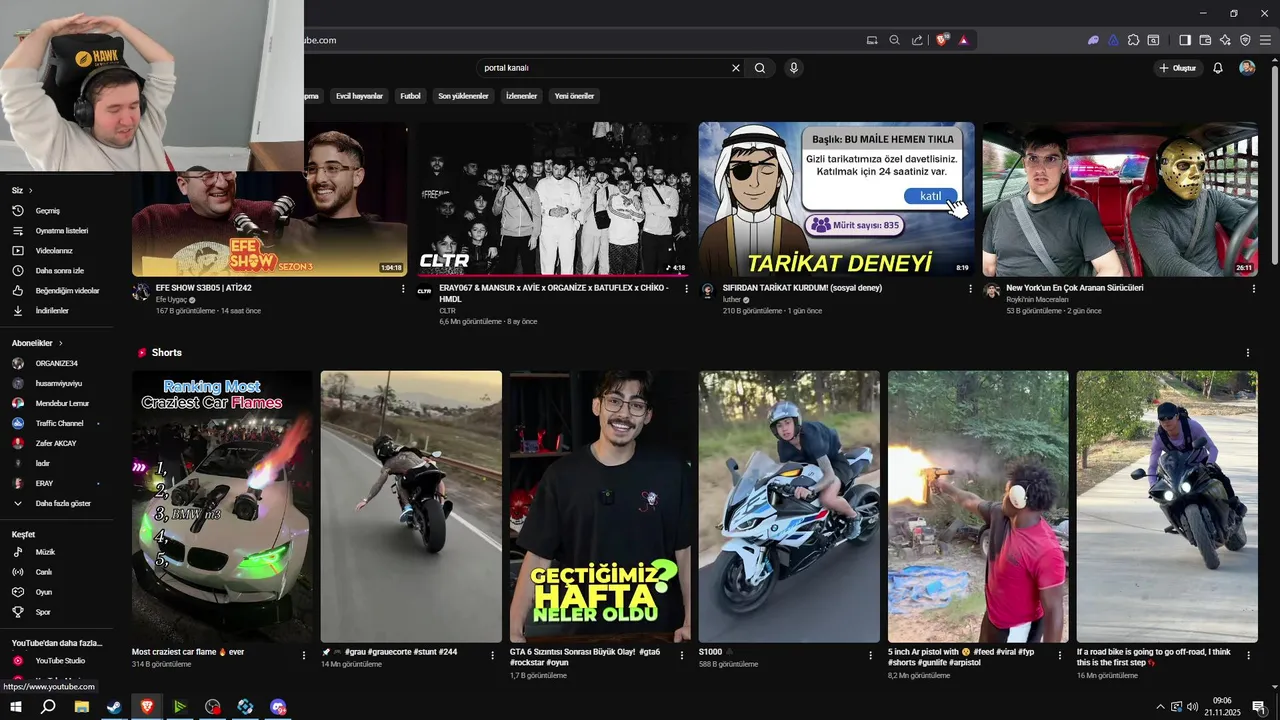Open options for ERAY067 & MANSUR video
The height and width of the screenshot is (720, 1280).
686,289
